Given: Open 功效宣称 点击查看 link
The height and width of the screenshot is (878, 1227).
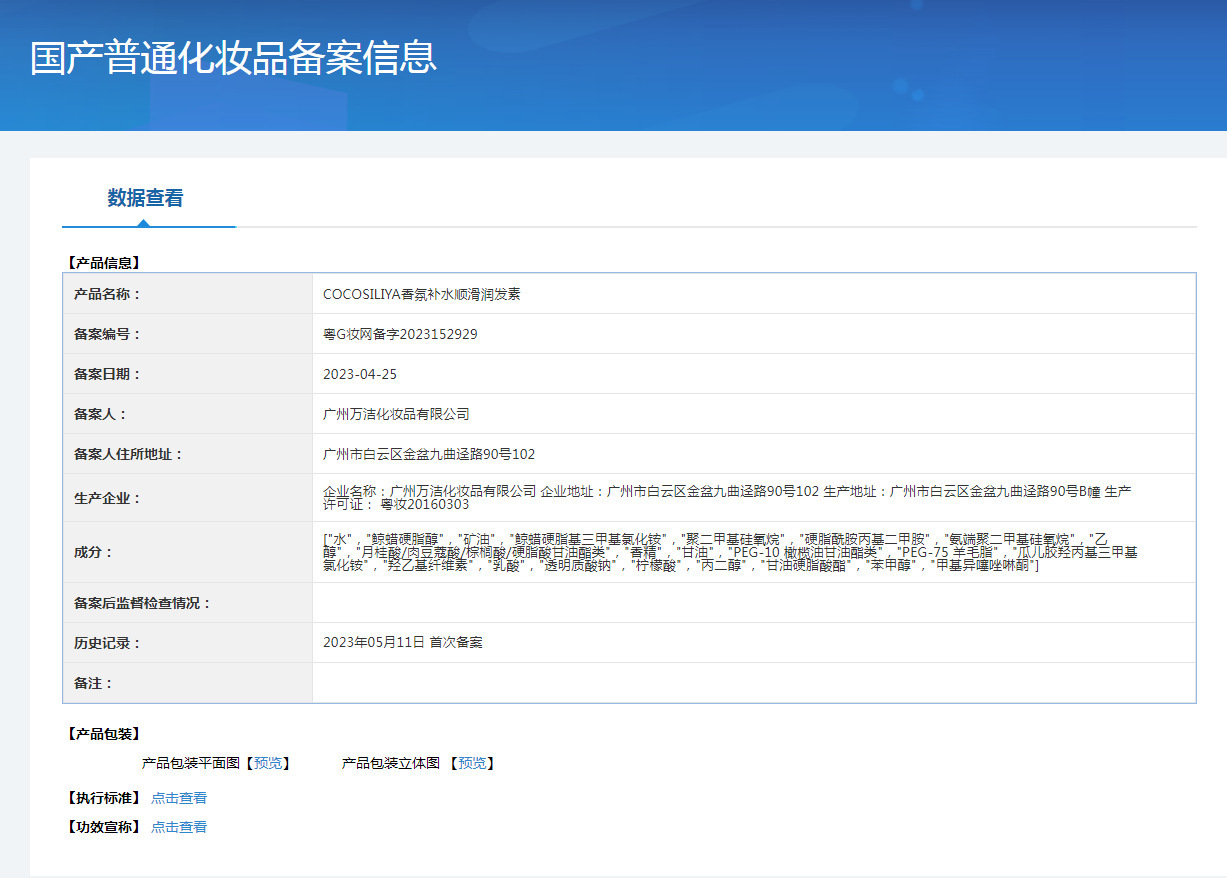Looking at the screenshot, I should (179, 827).
